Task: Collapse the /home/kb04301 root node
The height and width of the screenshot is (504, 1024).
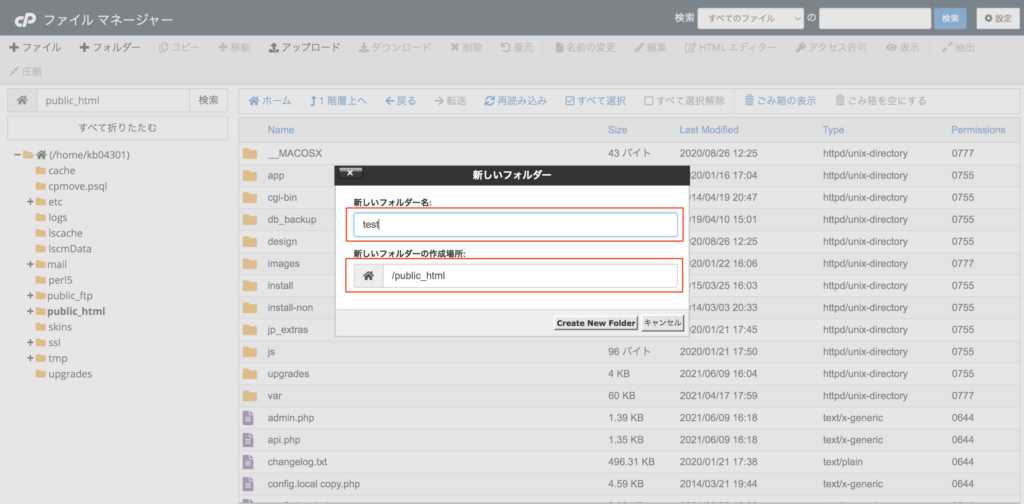Action: (x=18, y=155)
